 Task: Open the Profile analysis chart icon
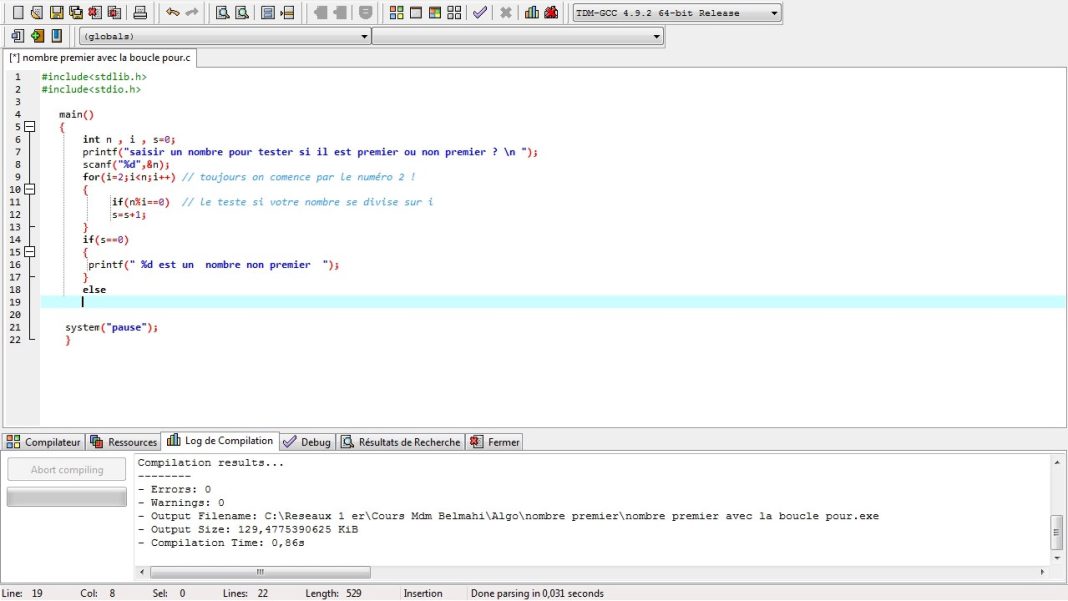531,13
